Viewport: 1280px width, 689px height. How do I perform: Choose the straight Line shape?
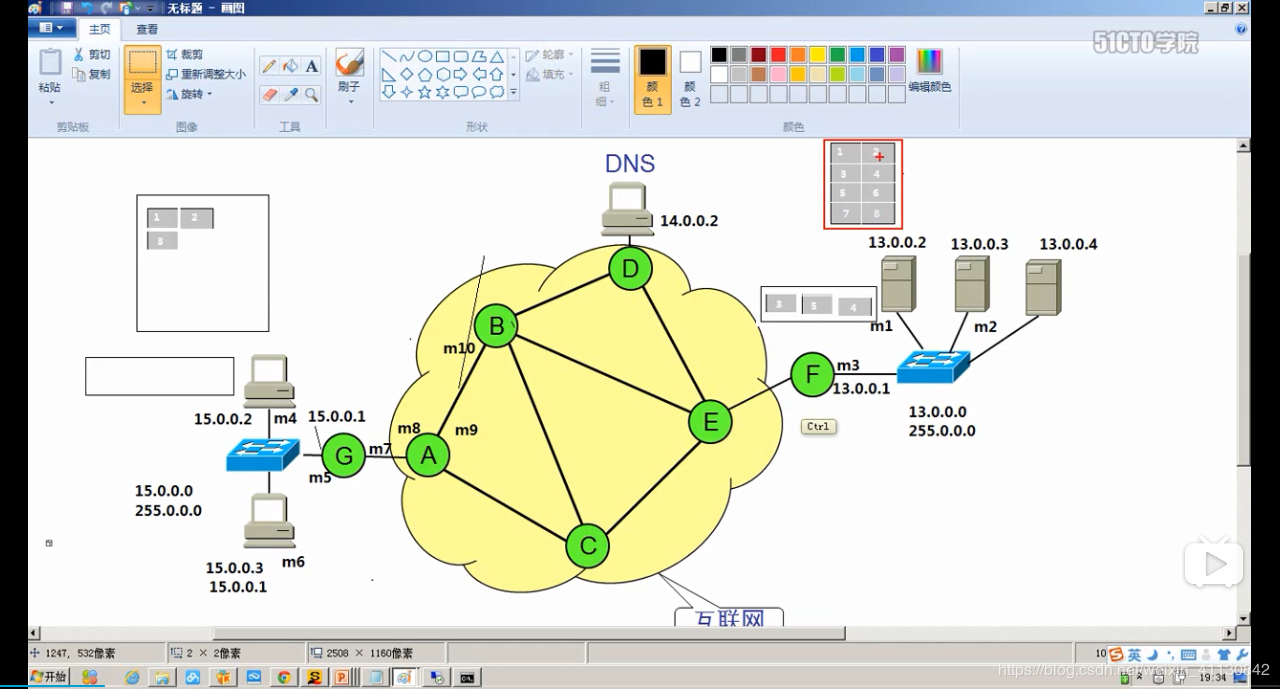388,57
